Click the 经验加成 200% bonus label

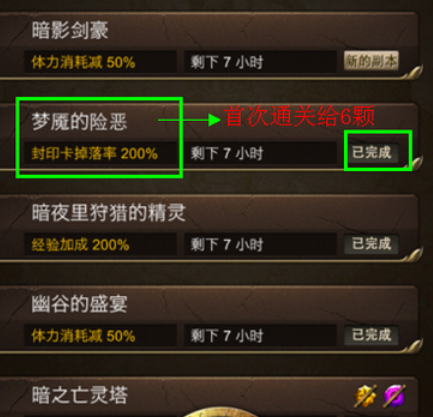tap(80, 245)
